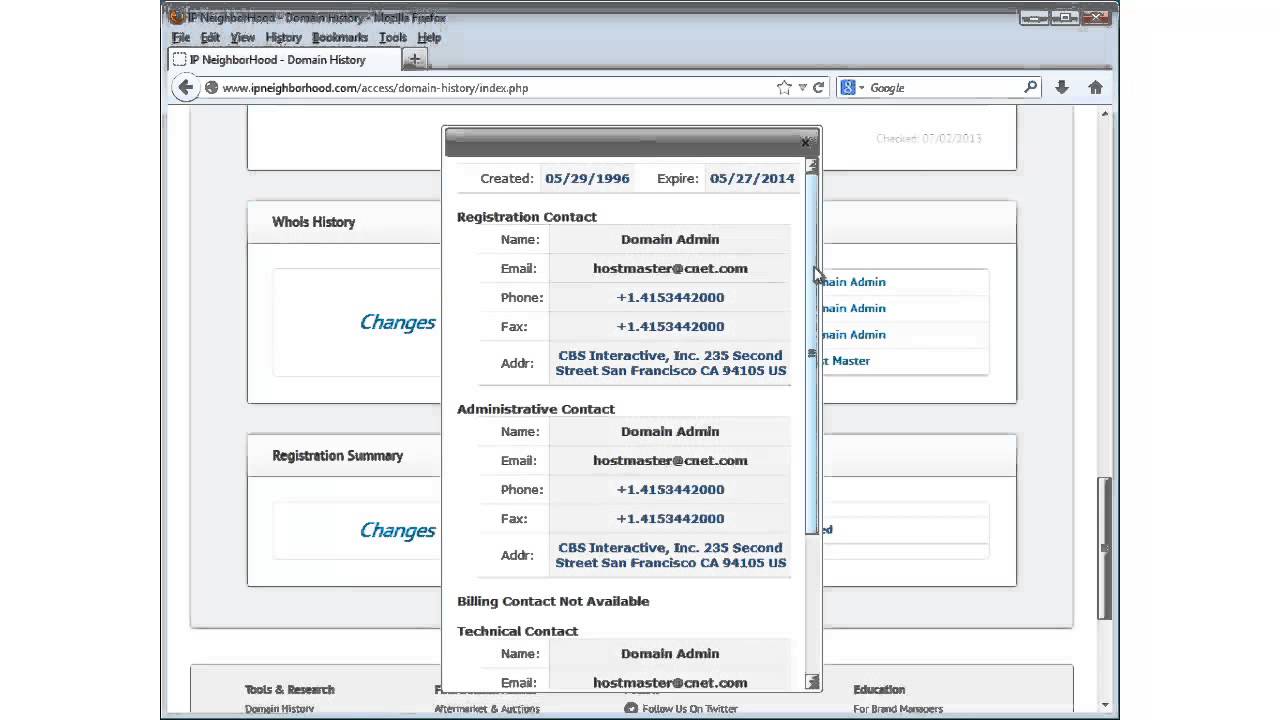1280x720 pixels.
Task: Click the Registration Contact phone number
Action: 670,298
